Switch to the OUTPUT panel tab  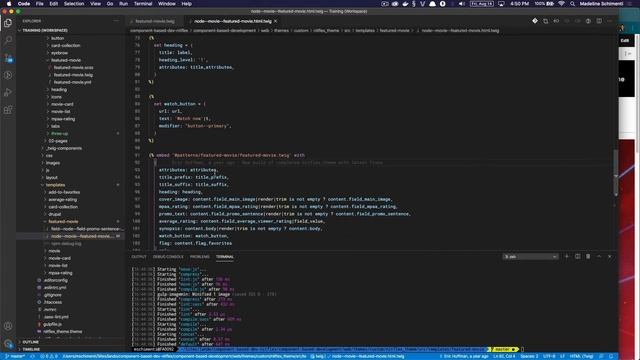(x=139, y=257)
